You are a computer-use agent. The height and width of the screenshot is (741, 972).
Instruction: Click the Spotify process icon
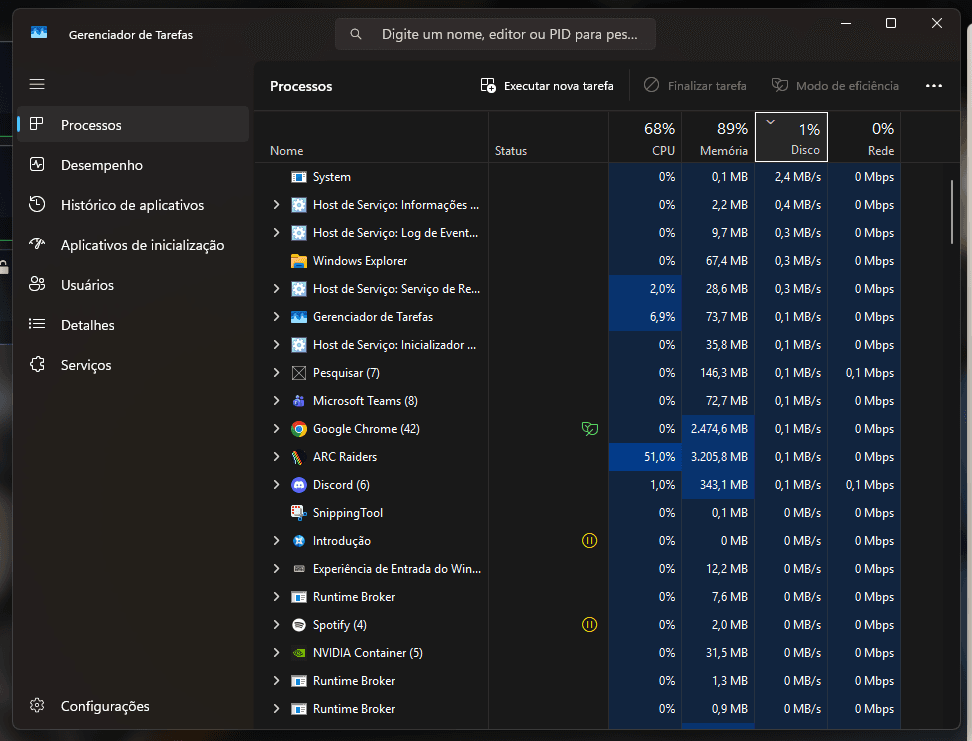(x=298, y=625)
